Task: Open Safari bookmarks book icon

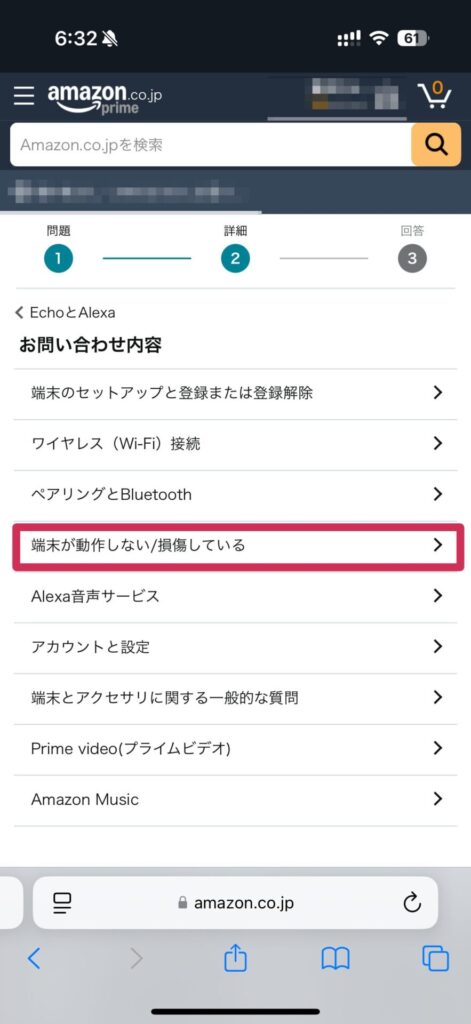Action: click(336, 959)
